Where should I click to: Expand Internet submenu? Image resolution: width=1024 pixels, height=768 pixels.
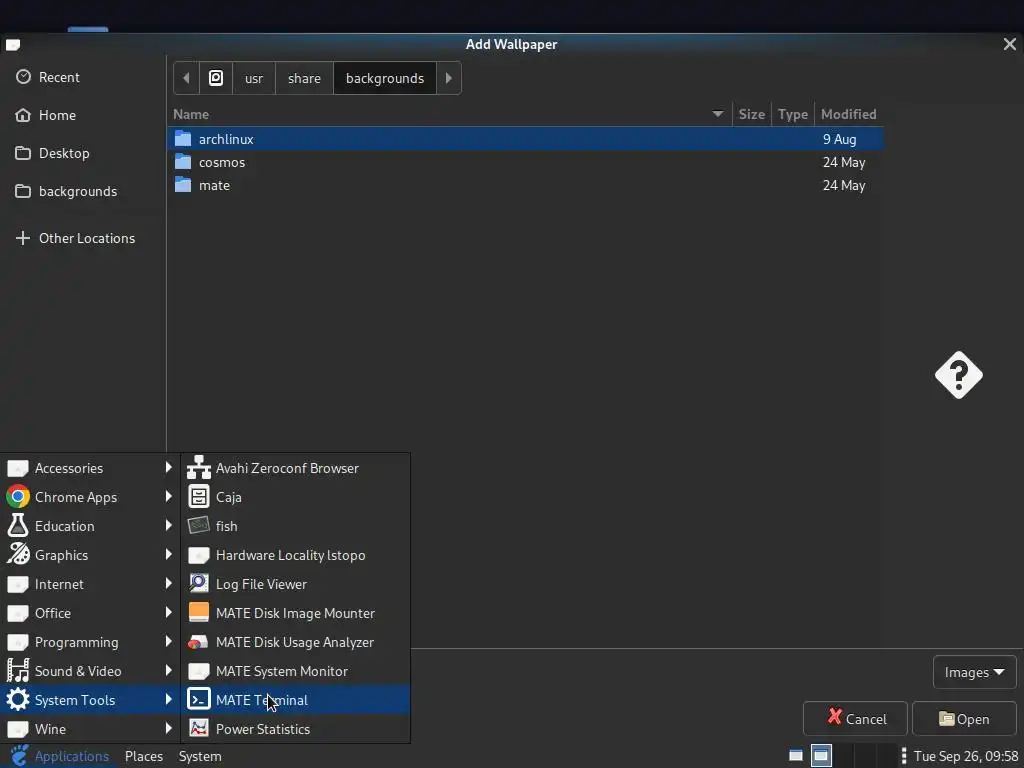coord(90,584)
